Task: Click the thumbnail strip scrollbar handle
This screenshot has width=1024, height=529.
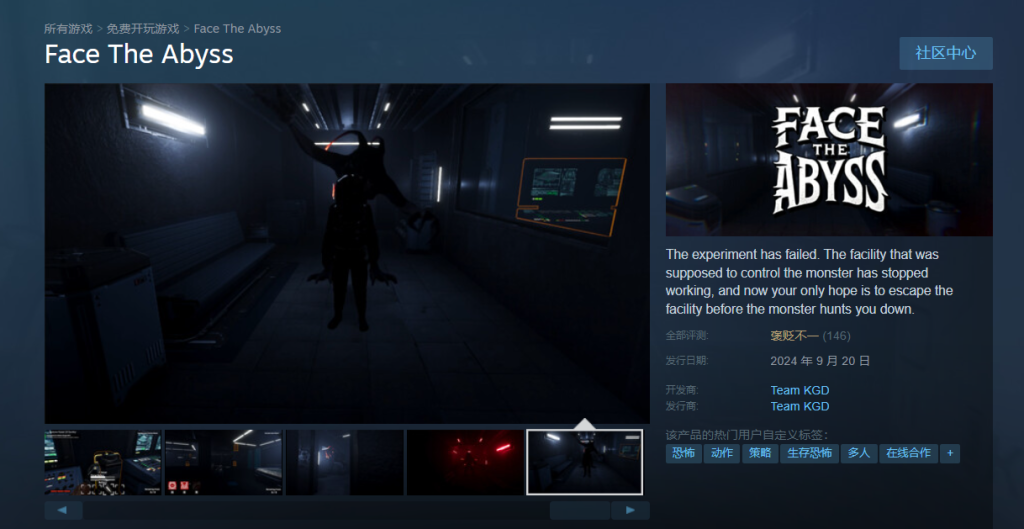Action: click(580, 510)
